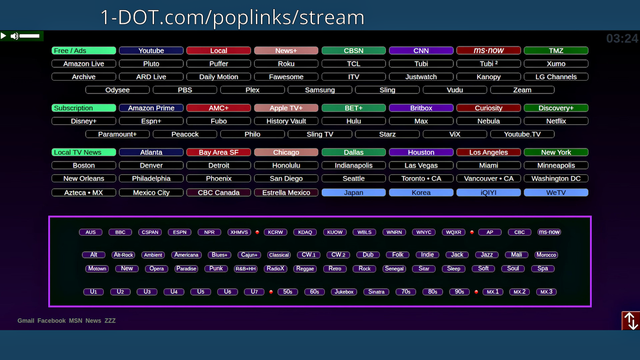Open Washington DC local news
Screen dimensions: 640x360
(556, 178)
